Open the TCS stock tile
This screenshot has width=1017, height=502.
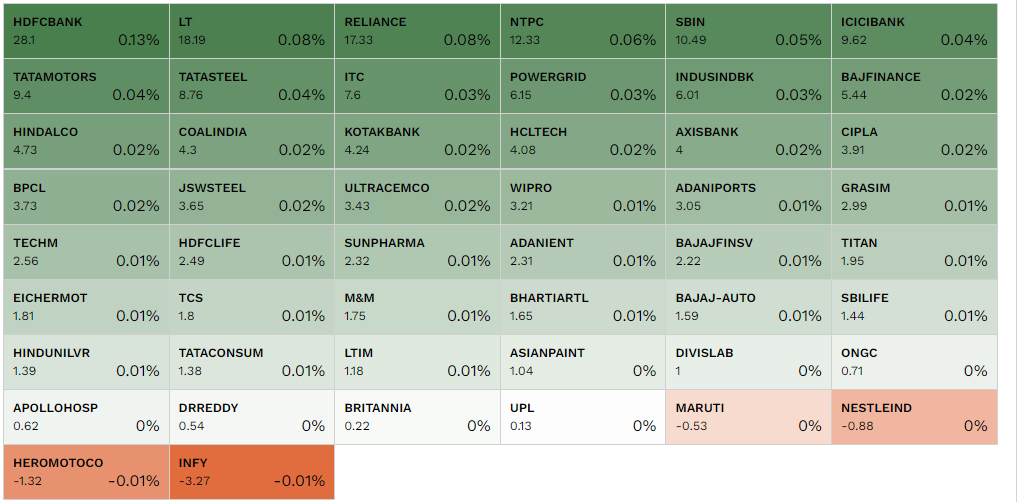252,307
